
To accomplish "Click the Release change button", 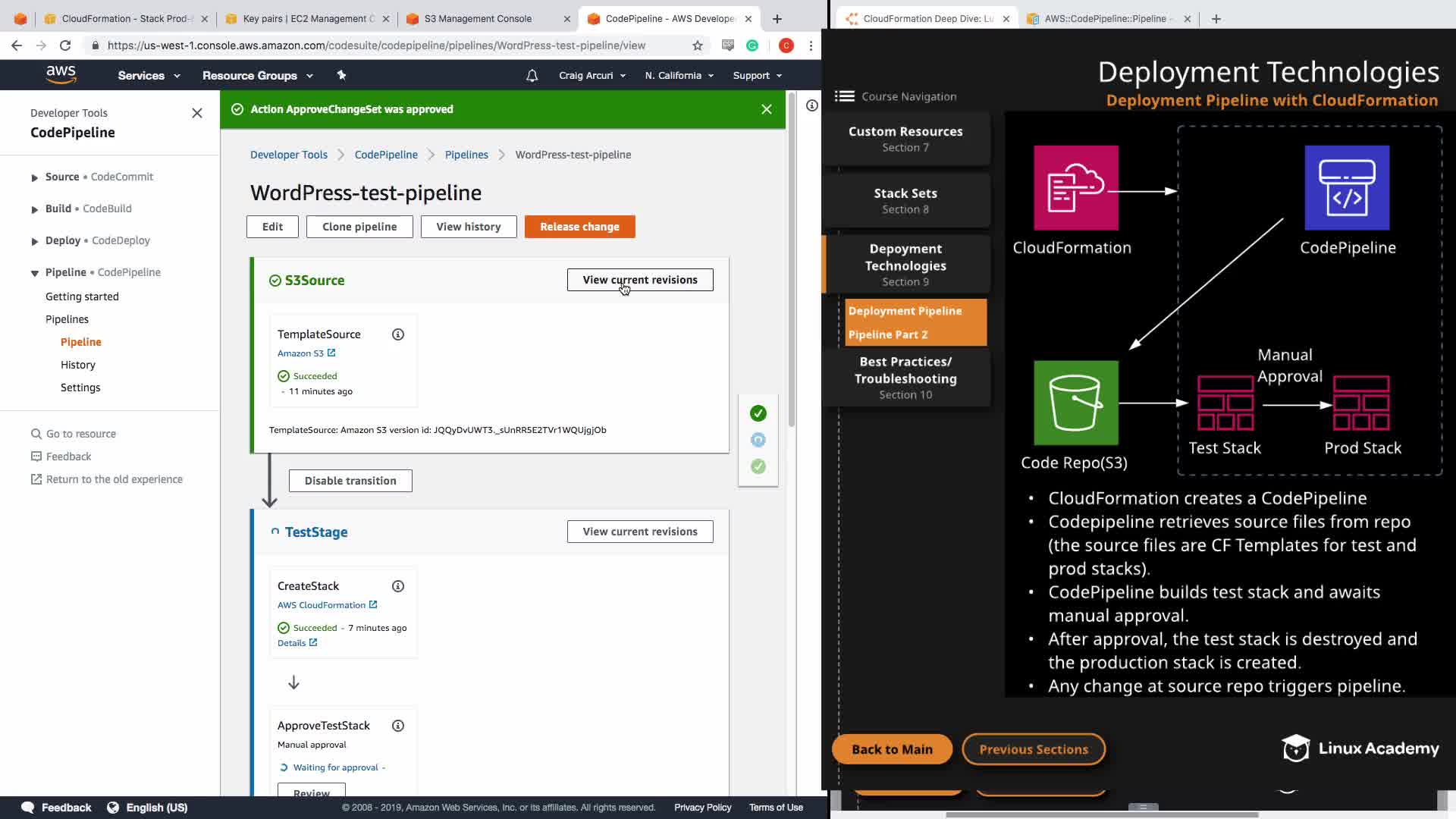I will (x=579, y=227).
